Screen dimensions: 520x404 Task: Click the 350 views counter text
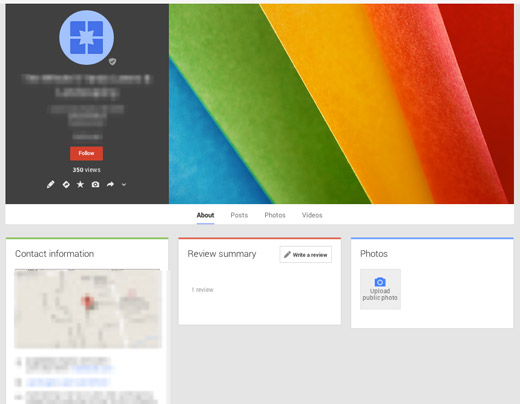click(86, 170)
